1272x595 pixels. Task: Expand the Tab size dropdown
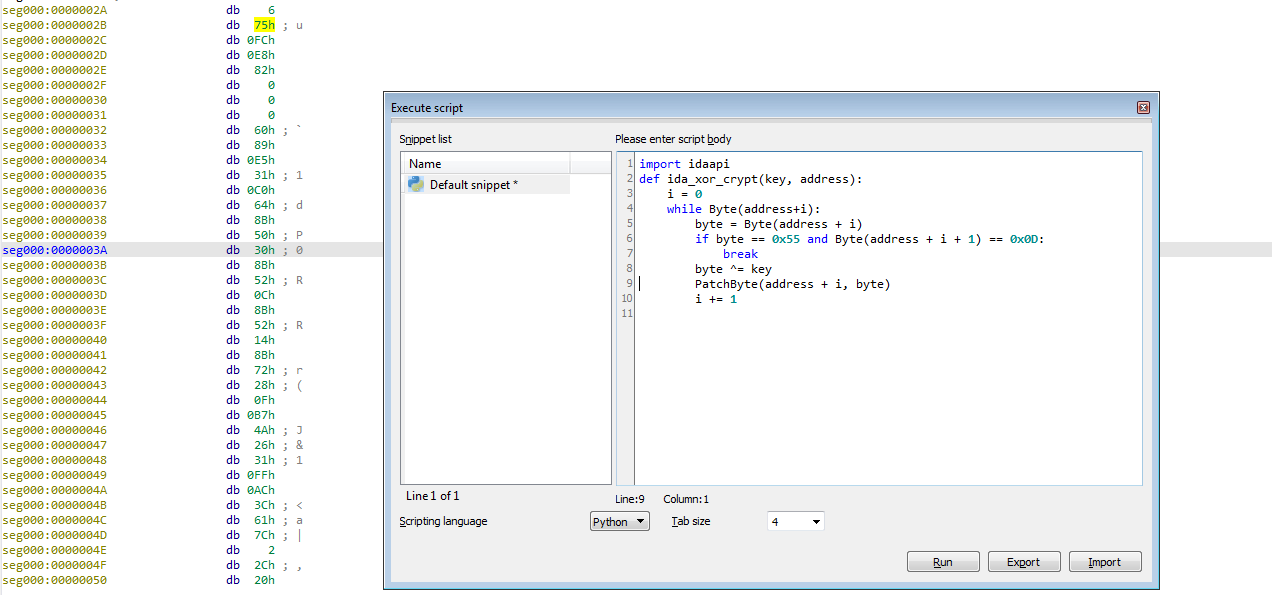click(x=795, y=521)
